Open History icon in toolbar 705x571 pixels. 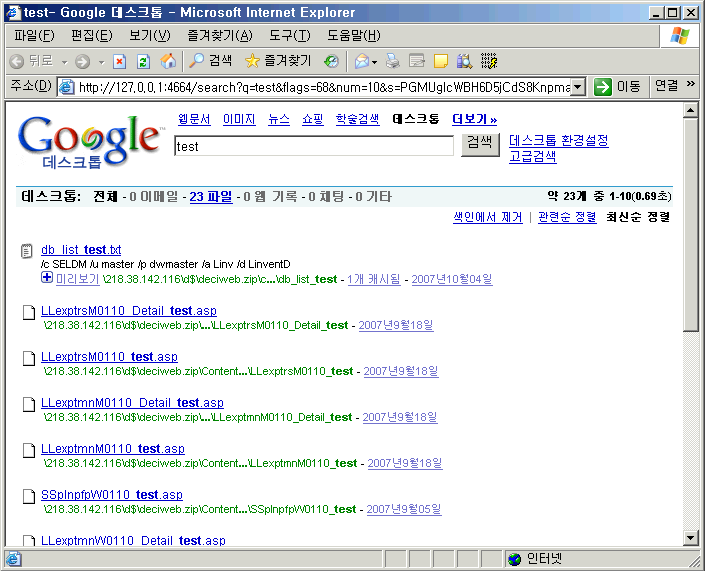click(x=331, y=61)
